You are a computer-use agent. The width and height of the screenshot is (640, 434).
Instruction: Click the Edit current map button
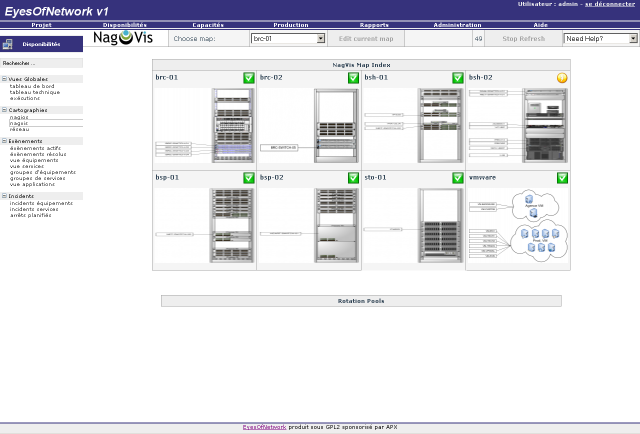point(366,38)
